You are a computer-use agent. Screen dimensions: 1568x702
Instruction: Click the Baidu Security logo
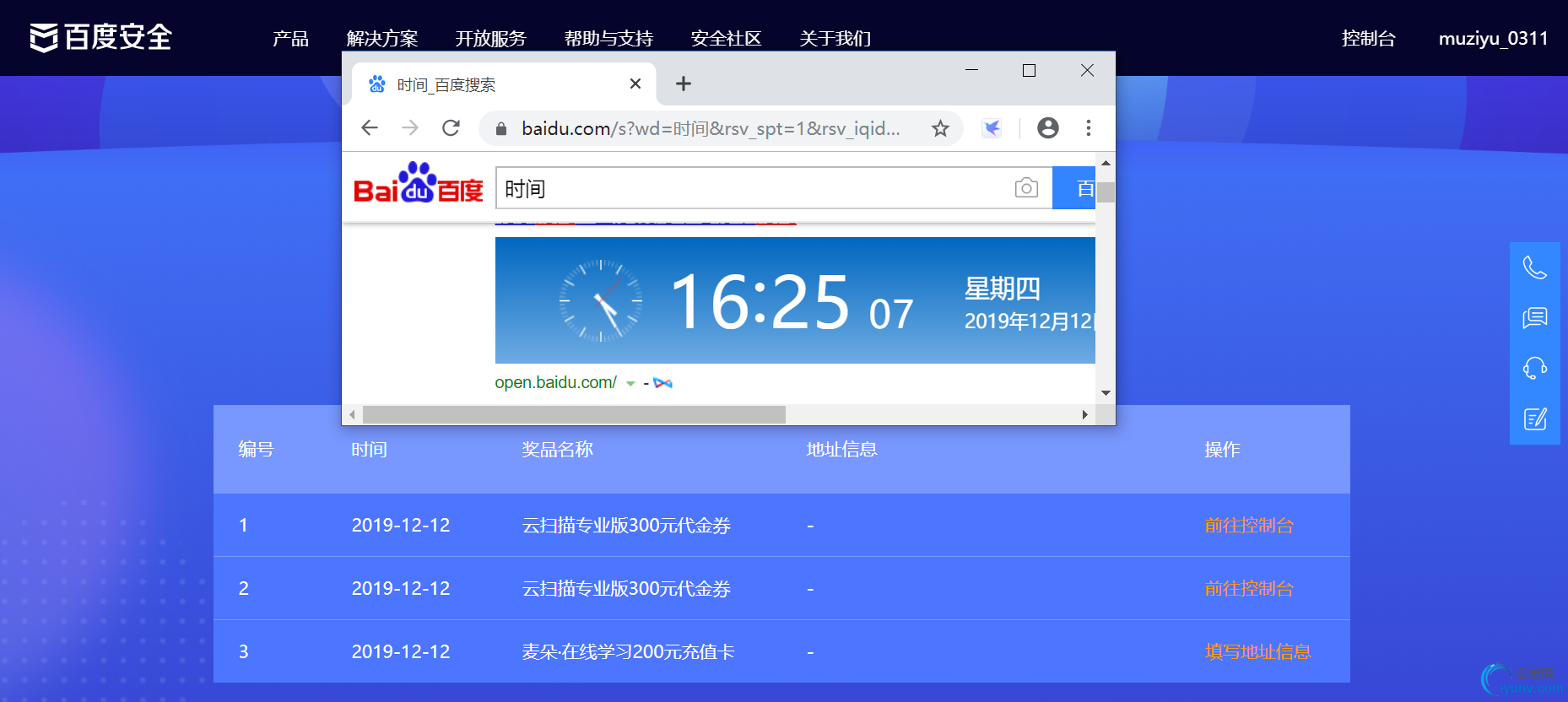click(100, 37)
